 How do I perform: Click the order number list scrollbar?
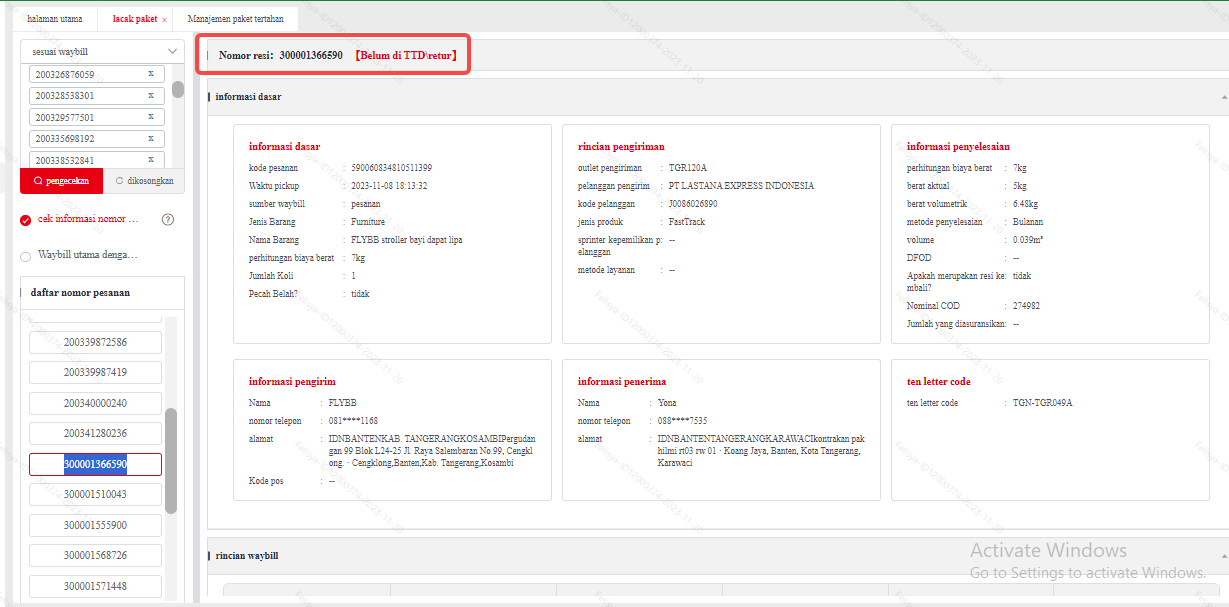coord(171,460)
